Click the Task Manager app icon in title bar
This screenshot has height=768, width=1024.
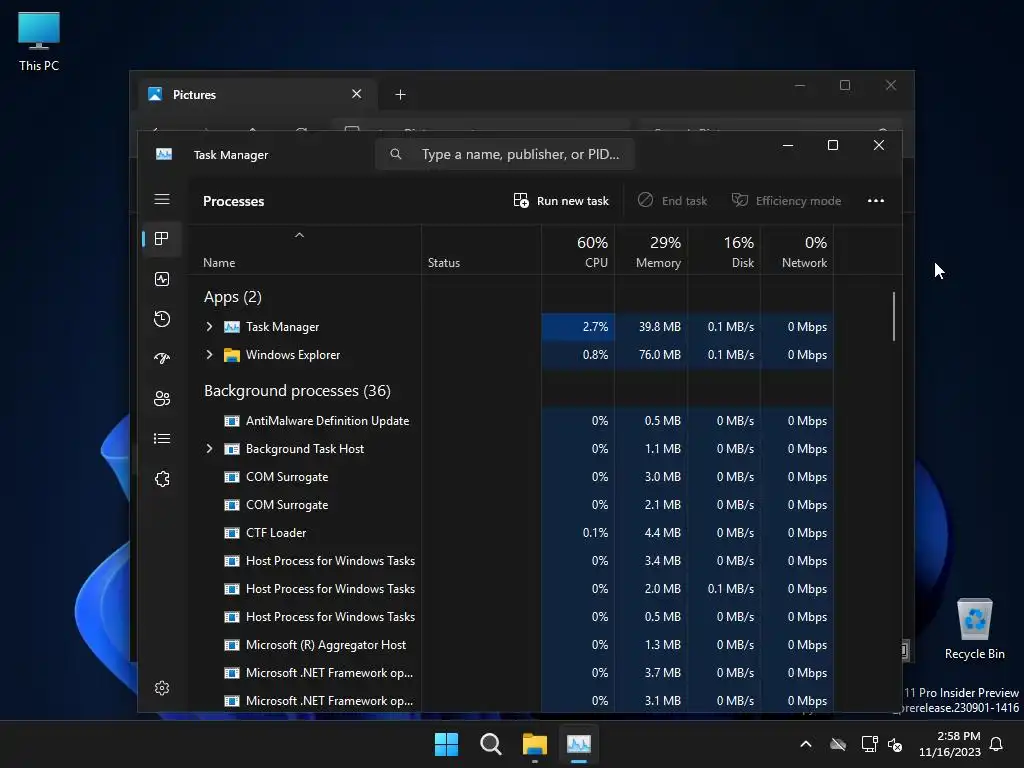tap(164, 154)
